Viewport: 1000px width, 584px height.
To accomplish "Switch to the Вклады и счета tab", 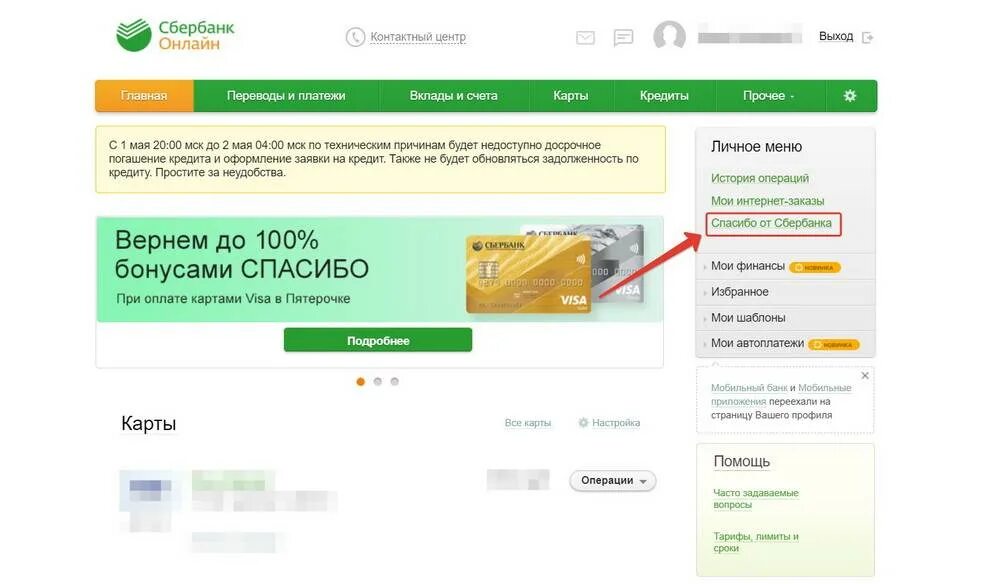I will (x=453, y=96).
